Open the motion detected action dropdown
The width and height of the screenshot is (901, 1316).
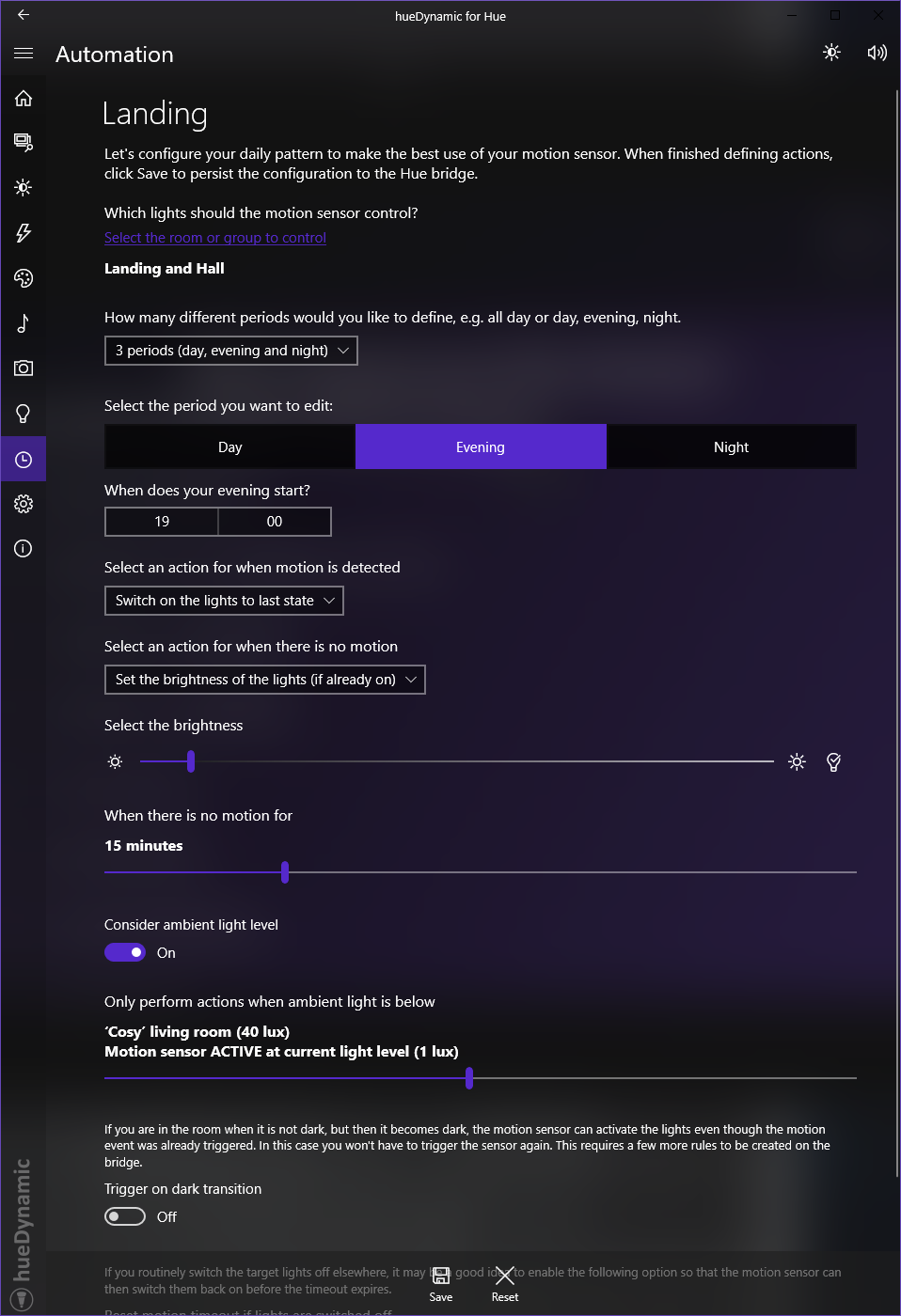(x=224, y=601)
